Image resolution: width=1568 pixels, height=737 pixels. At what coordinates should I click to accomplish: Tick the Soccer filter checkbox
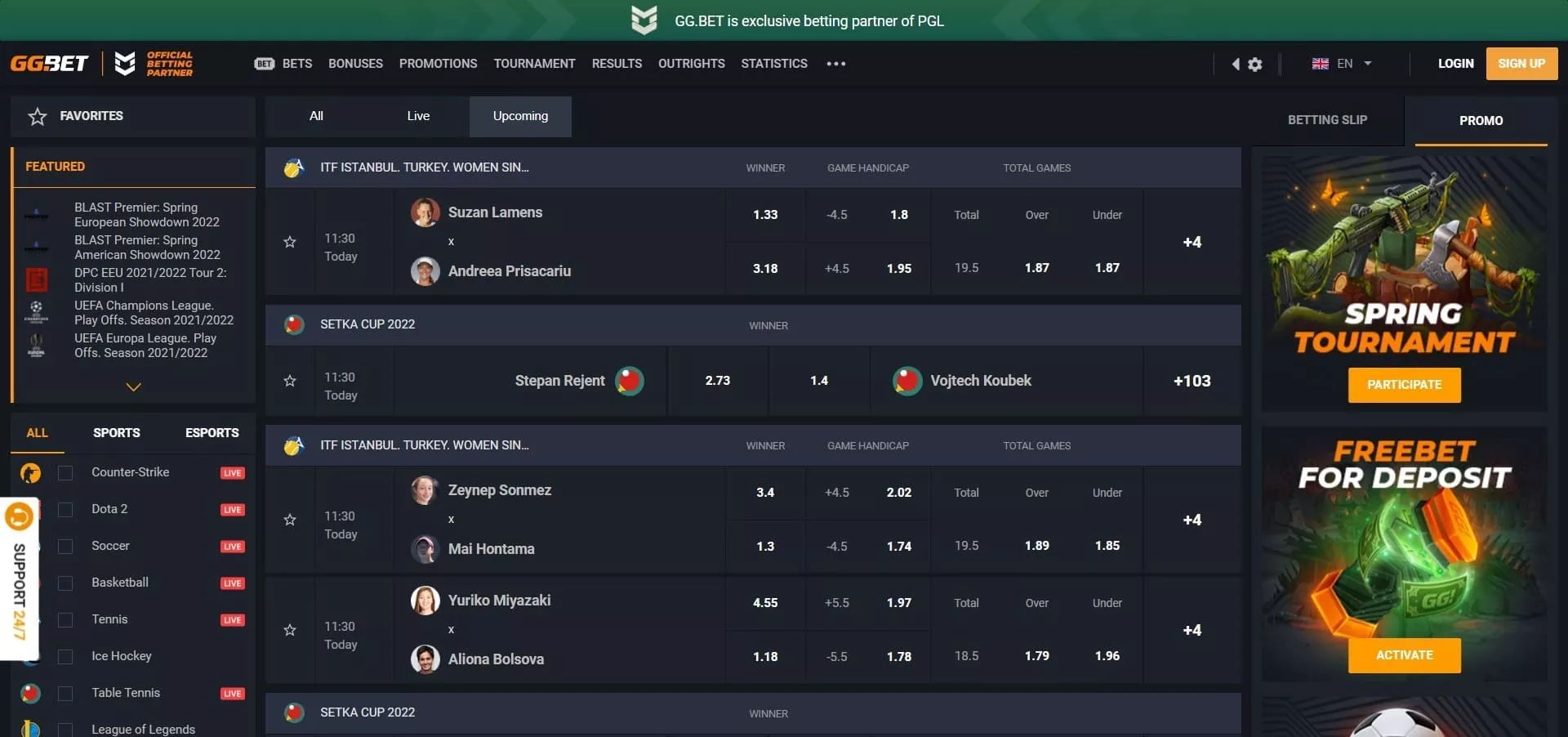tap(65, 547)
